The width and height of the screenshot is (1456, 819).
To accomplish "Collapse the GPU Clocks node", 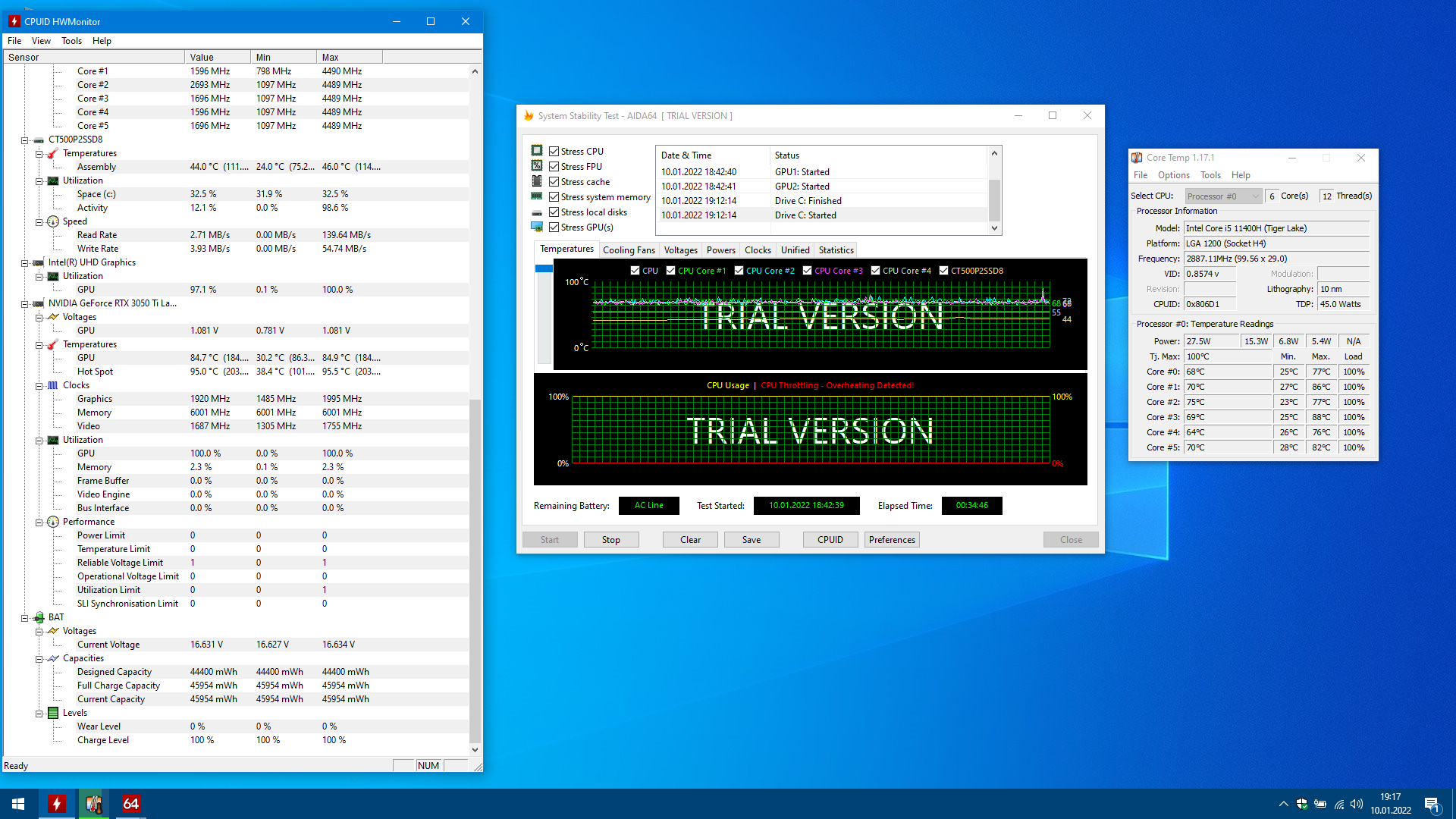I will tap(39, 385).
